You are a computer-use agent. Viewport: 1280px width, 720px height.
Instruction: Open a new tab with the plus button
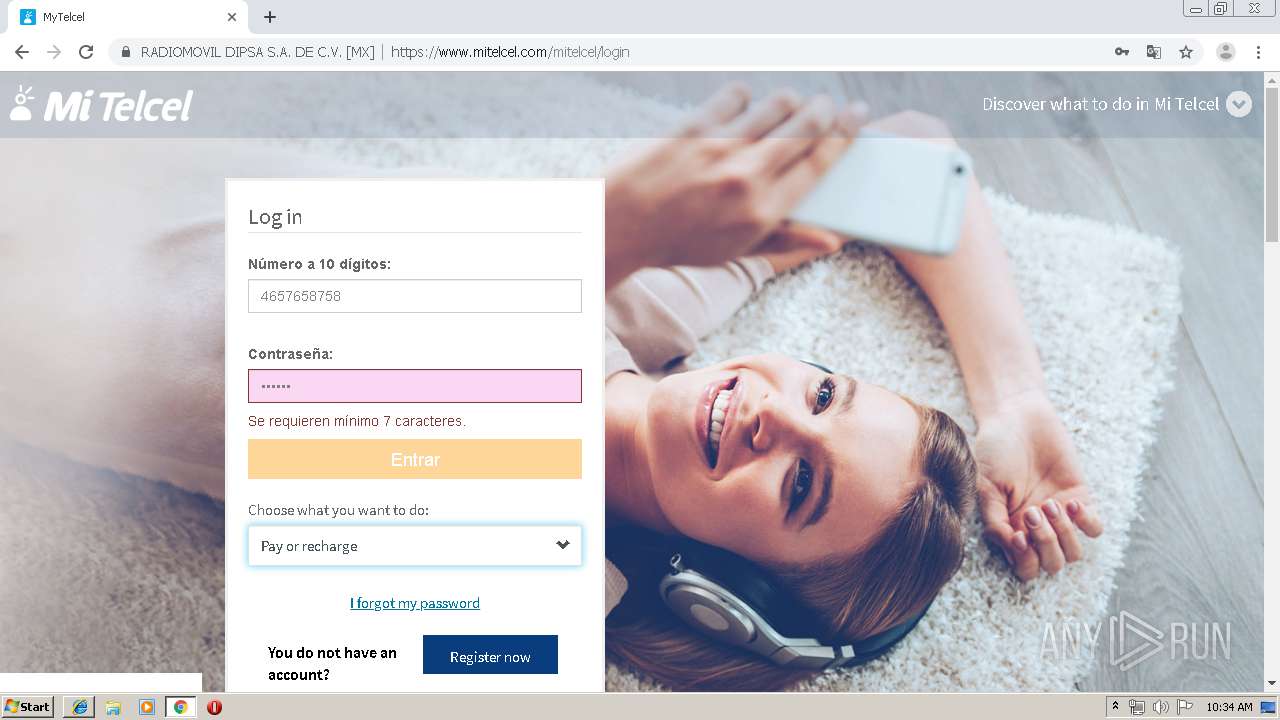(270, 17)
